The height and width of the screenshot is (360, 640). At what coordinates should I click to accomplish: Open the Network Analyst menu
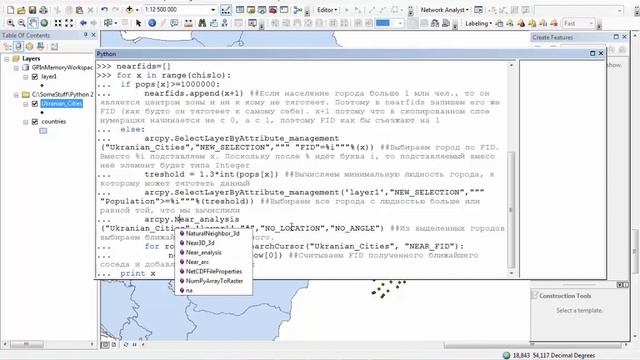pos(444,10)
